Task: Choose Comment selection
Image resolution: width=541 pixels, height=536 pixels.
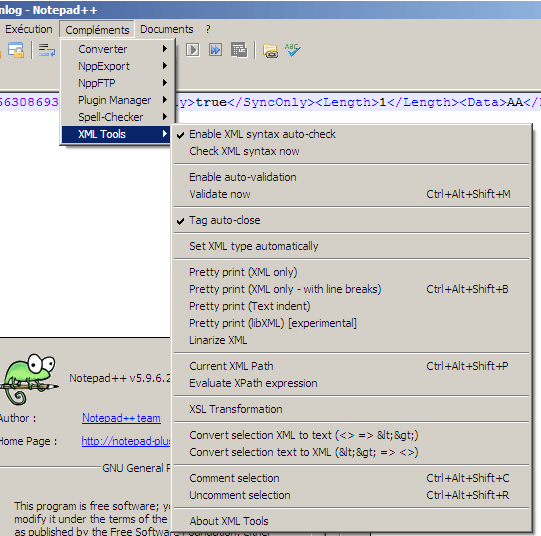Action: click(x=352, y=478)
